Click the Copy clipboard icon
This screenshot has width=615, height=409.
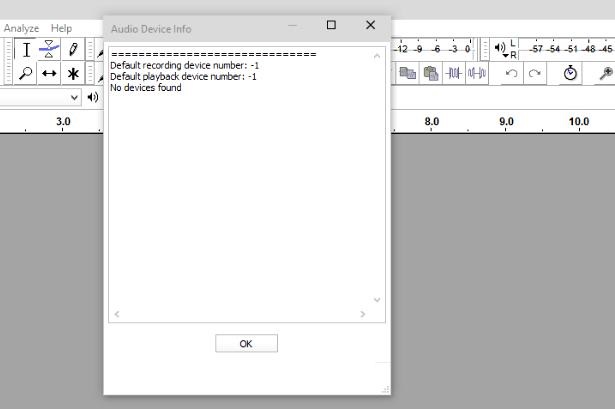pos(407,73)
